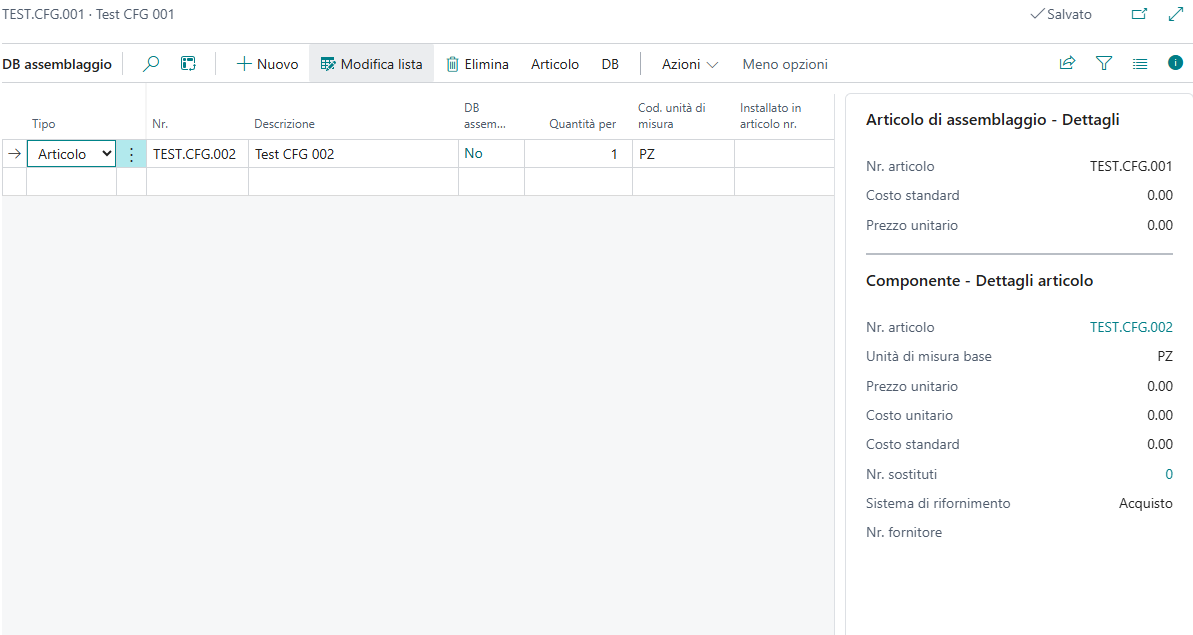
Task: Open row options three-dots menu
Action: click(x=131, y=155)
